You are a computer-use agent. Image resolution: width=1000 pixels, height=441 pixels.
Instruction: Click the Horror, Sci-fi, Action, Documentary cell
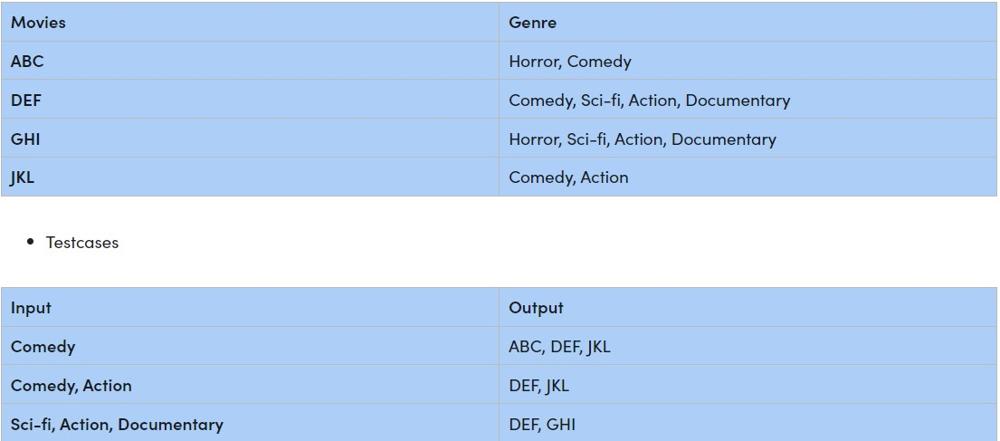click(x=747, y=138)
